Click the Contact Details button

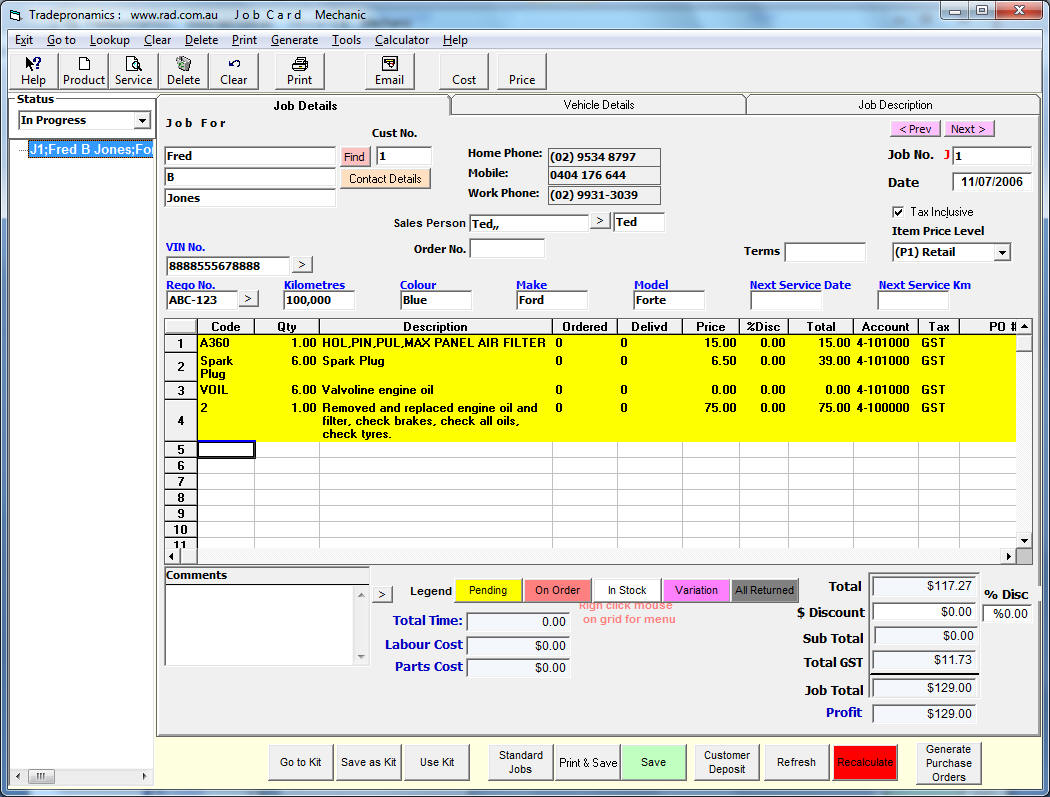[x=385, y=178]
